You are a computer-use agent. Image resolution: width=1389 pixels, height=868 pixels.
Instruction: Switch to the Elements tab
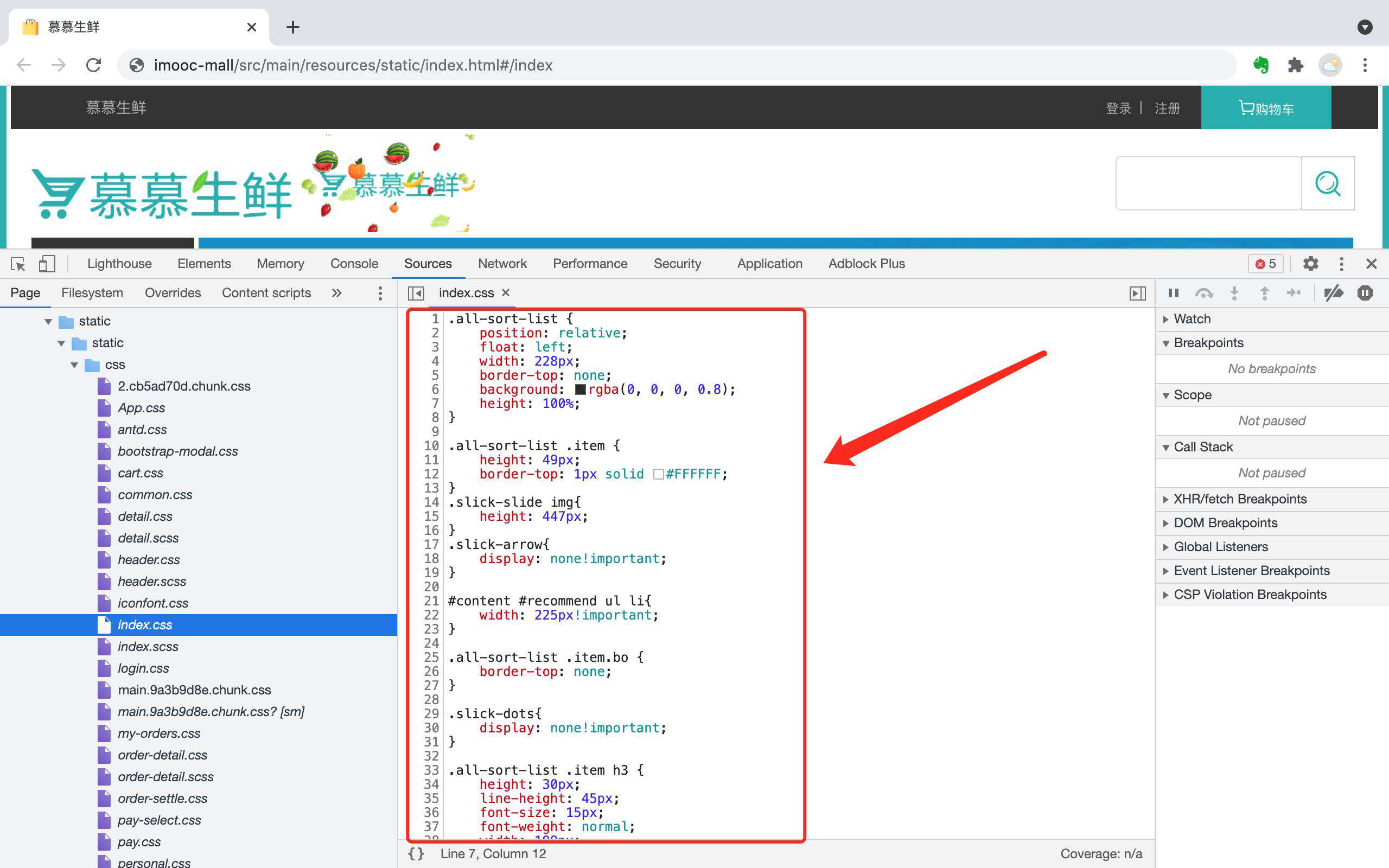tap(204, 262)
